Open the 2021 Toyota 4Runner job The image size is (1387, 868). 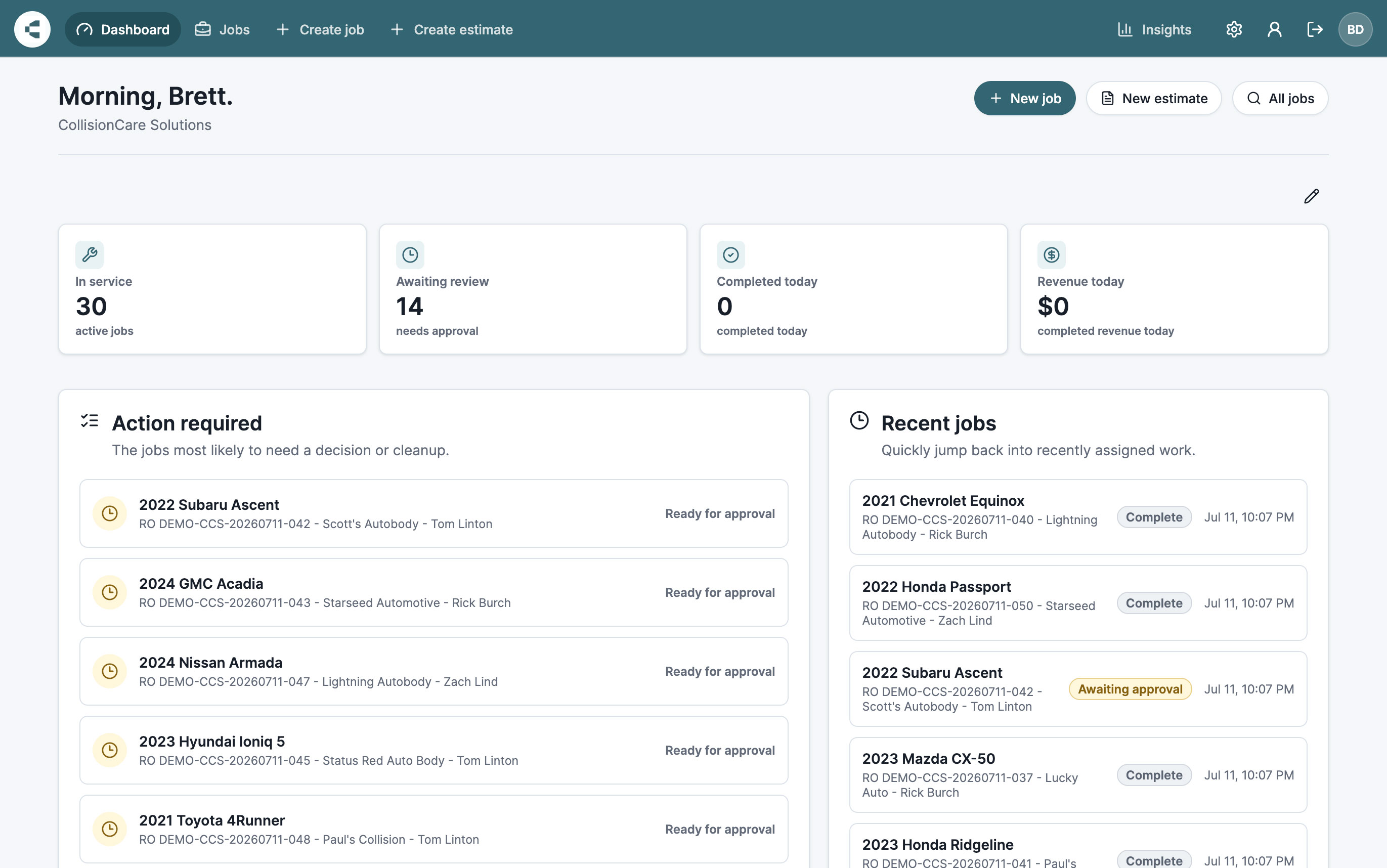(x=434, y=829)
